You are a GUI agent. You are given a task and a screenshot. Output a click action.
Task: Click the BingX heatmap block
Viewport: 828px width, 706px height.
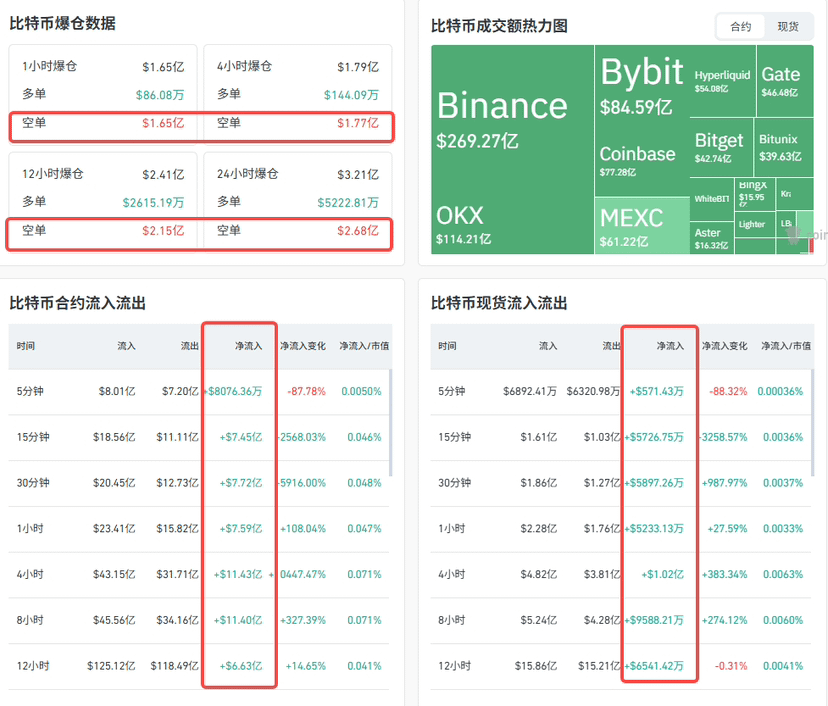pos(754,194)
